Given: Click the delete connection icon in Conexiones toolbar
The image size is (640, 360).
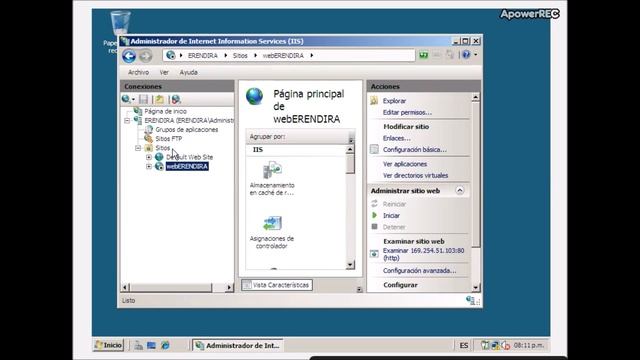Looking at the screenshot, I should pos(176,99).
